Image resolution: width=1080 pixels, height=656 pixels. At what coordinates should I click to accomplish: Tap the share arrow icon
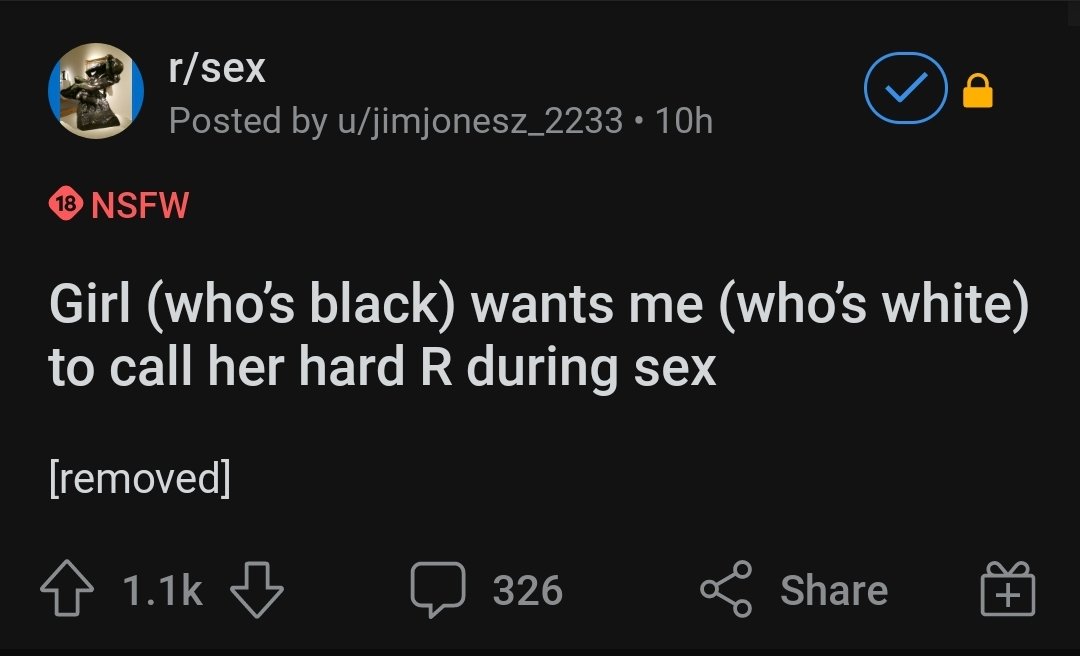pyautogui.click(x=726, y=589)
